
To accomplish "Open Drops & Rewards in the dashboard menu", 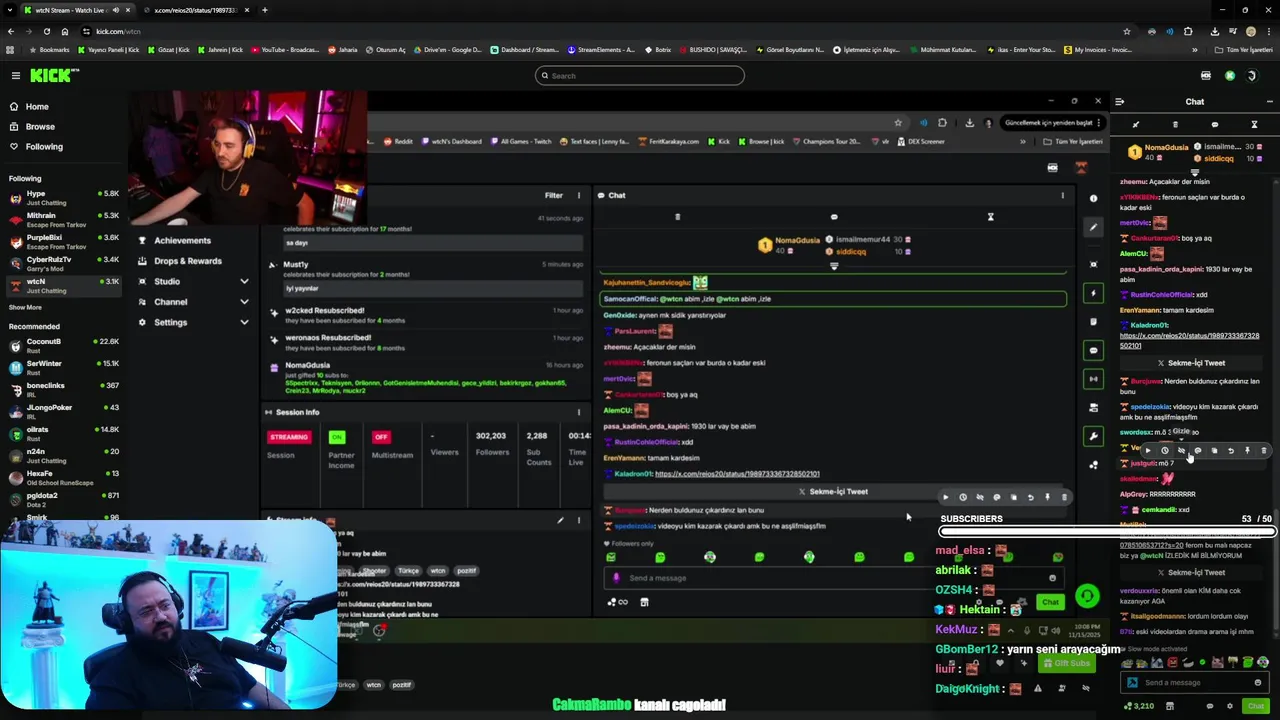I will coord(188,261).
